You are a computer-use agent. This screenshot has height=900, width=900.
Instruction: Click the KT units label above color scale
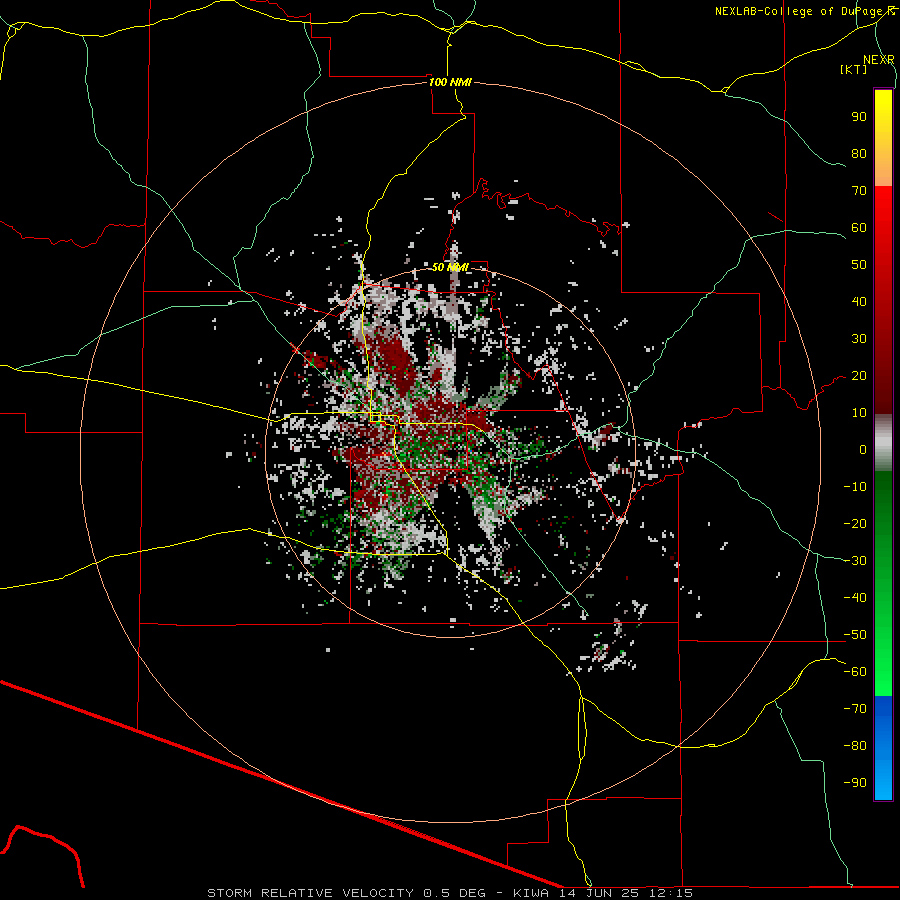tap(854, 69)
